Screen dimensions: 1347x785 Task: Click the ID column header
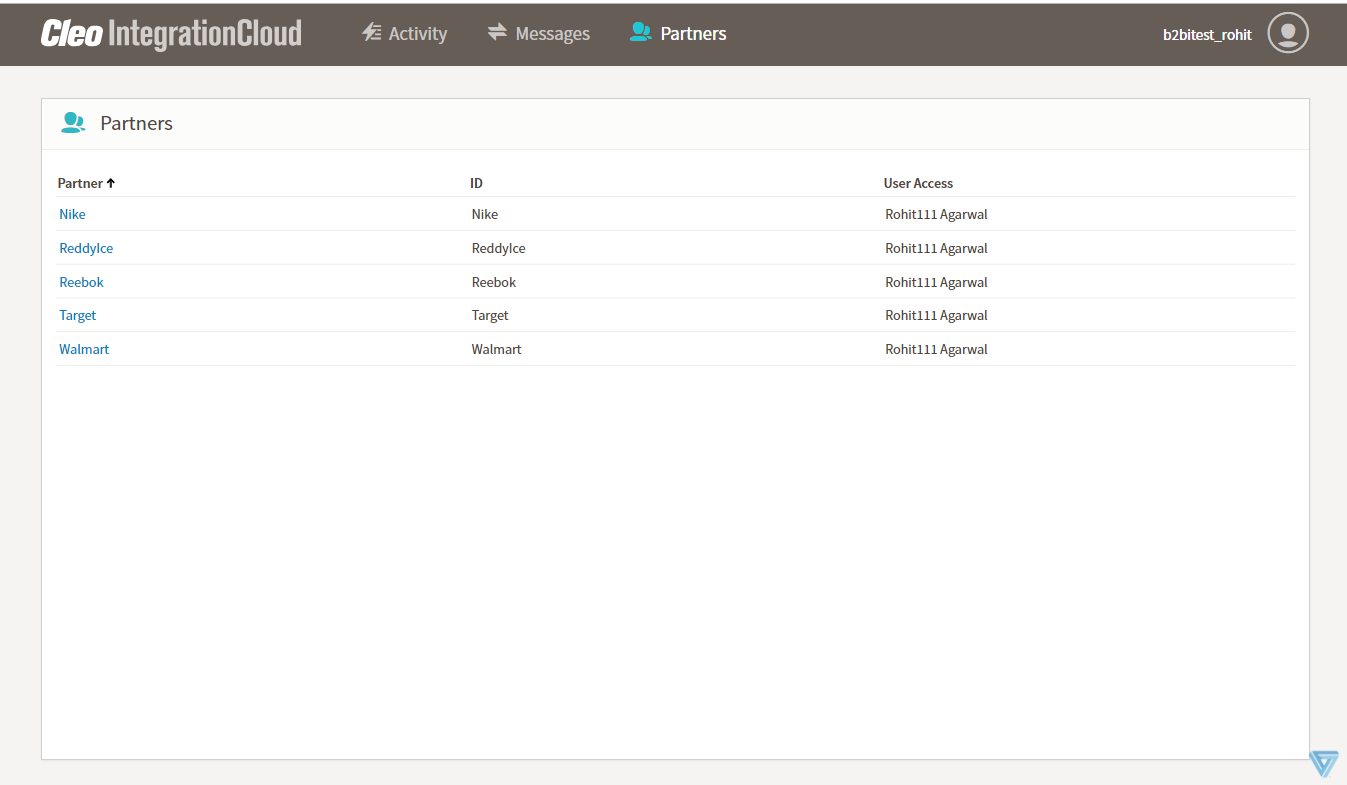pyautogui.click(x=477, y=183)
